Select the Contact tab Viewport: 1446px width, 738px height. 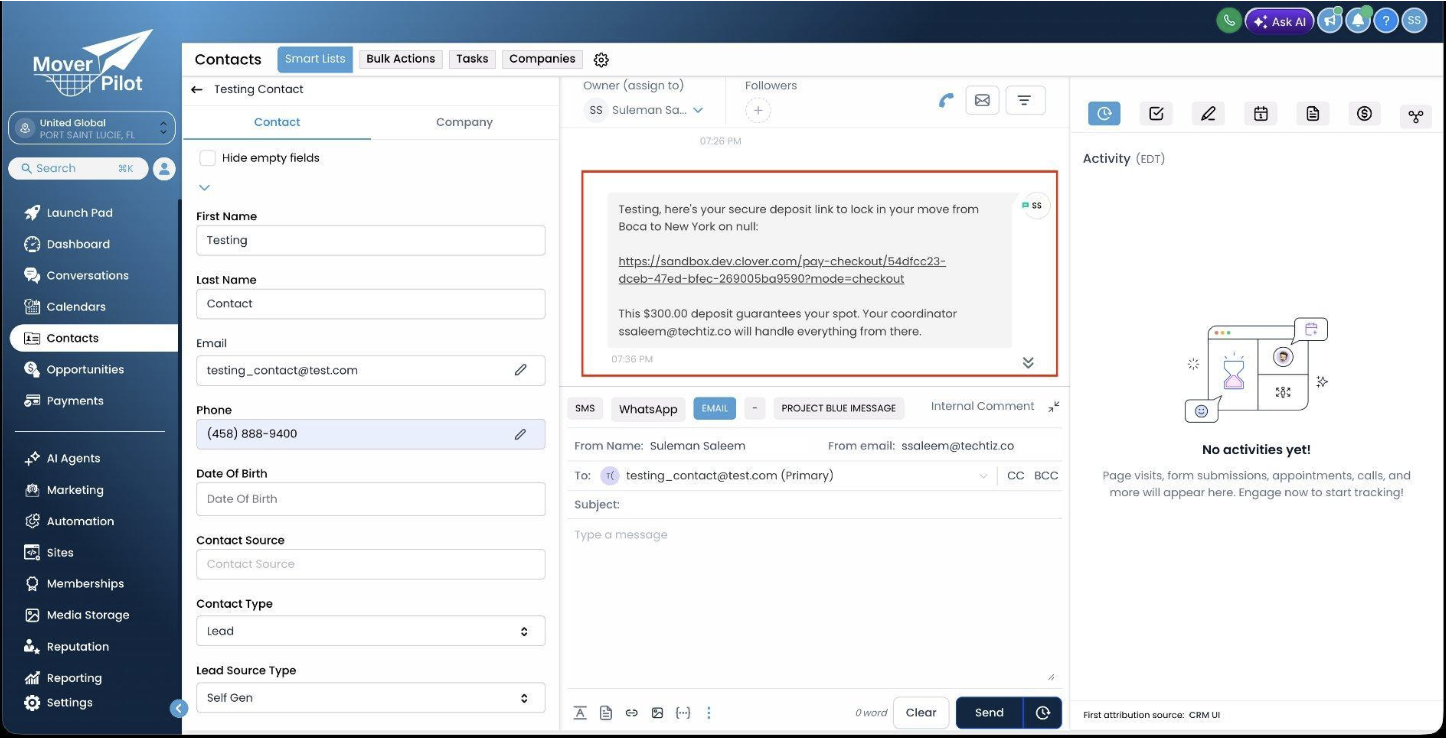(277, 122)
